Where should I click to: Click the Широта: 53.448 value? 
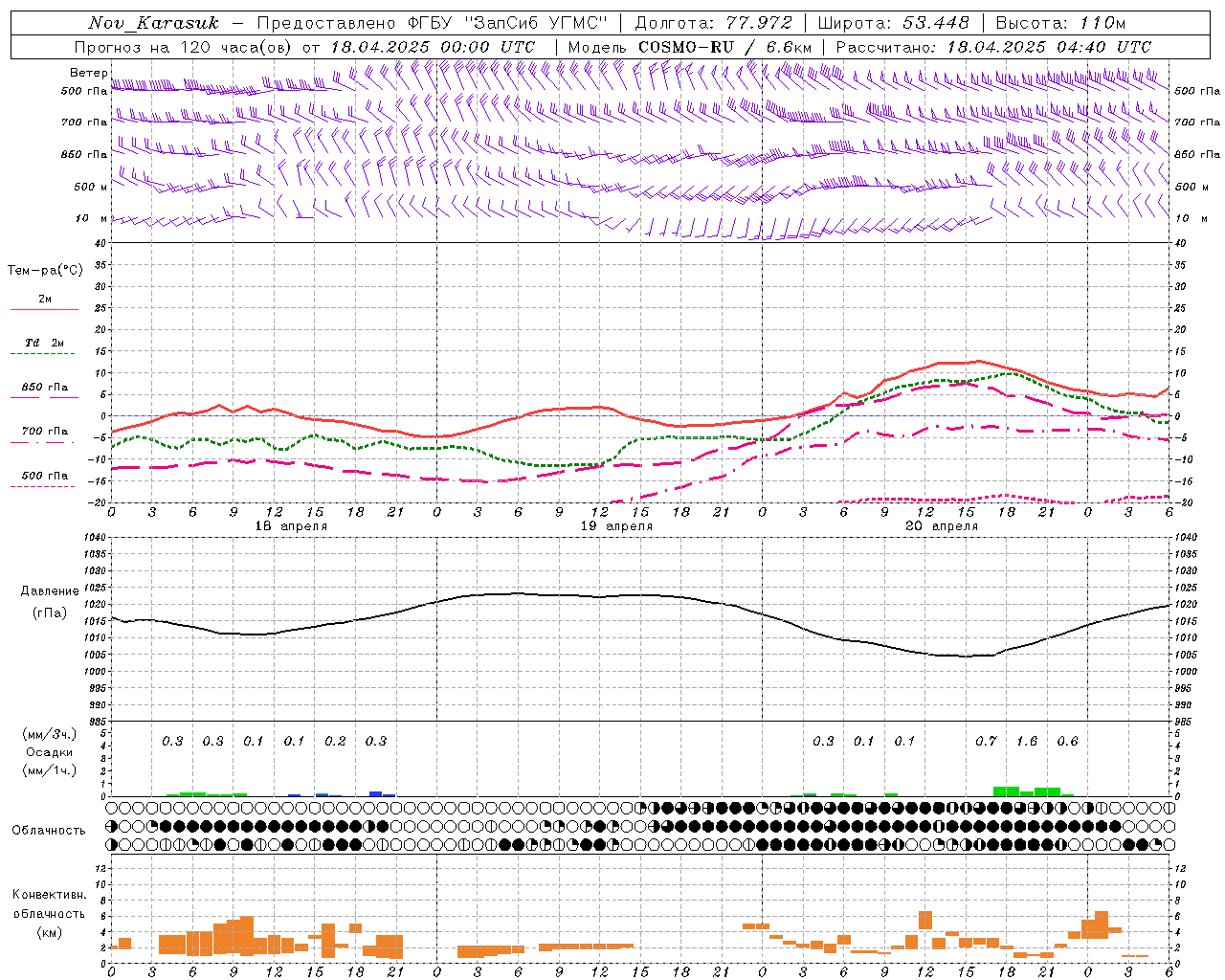coord(893,23)
